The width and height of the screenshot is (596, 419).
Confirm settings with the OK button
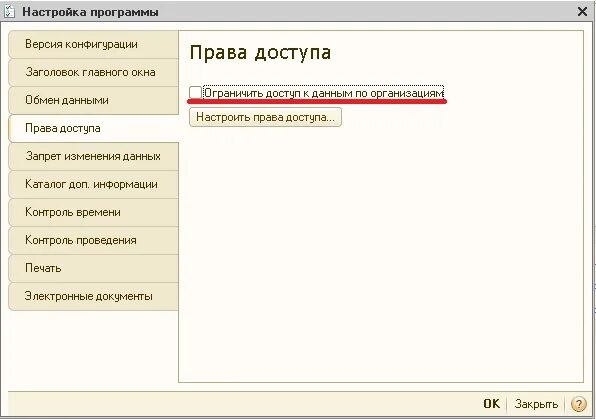491,404
